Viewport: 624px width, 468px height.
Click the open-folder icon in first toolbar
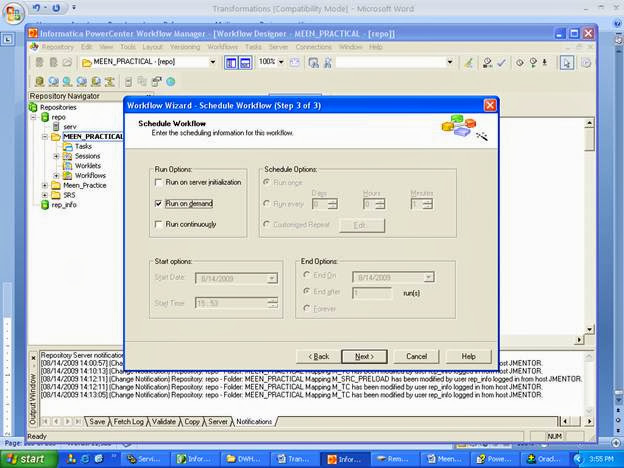[x=67, y=62]
